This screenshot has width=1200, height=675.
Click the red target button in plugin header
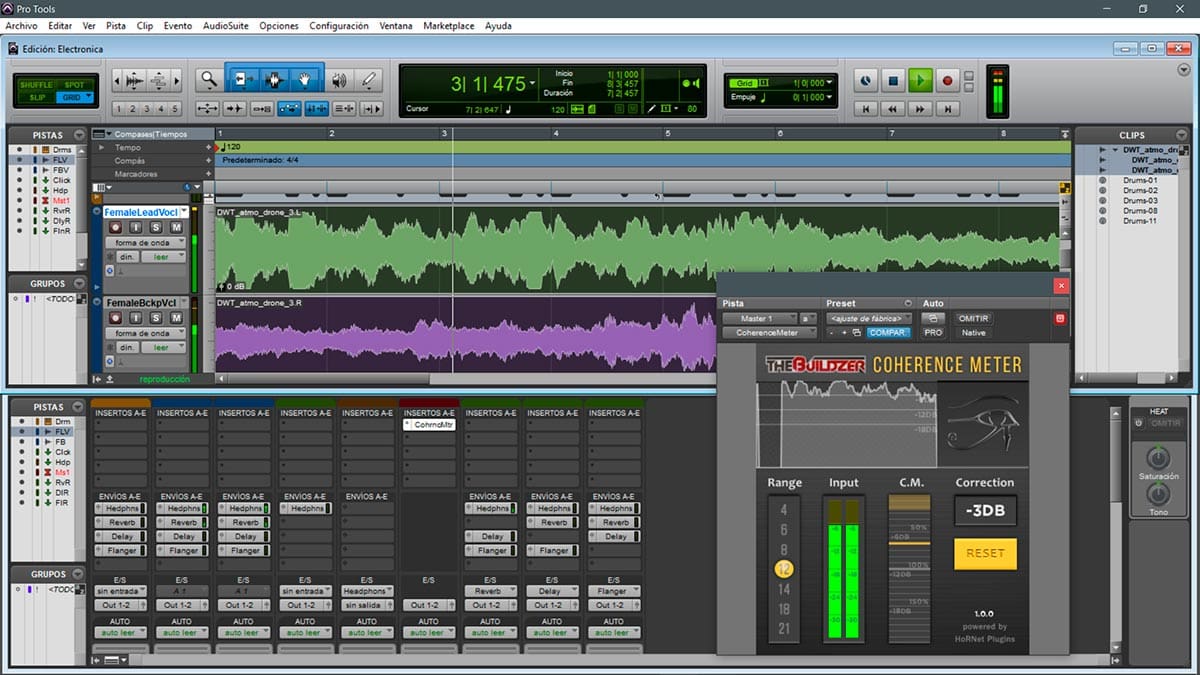1060,318
